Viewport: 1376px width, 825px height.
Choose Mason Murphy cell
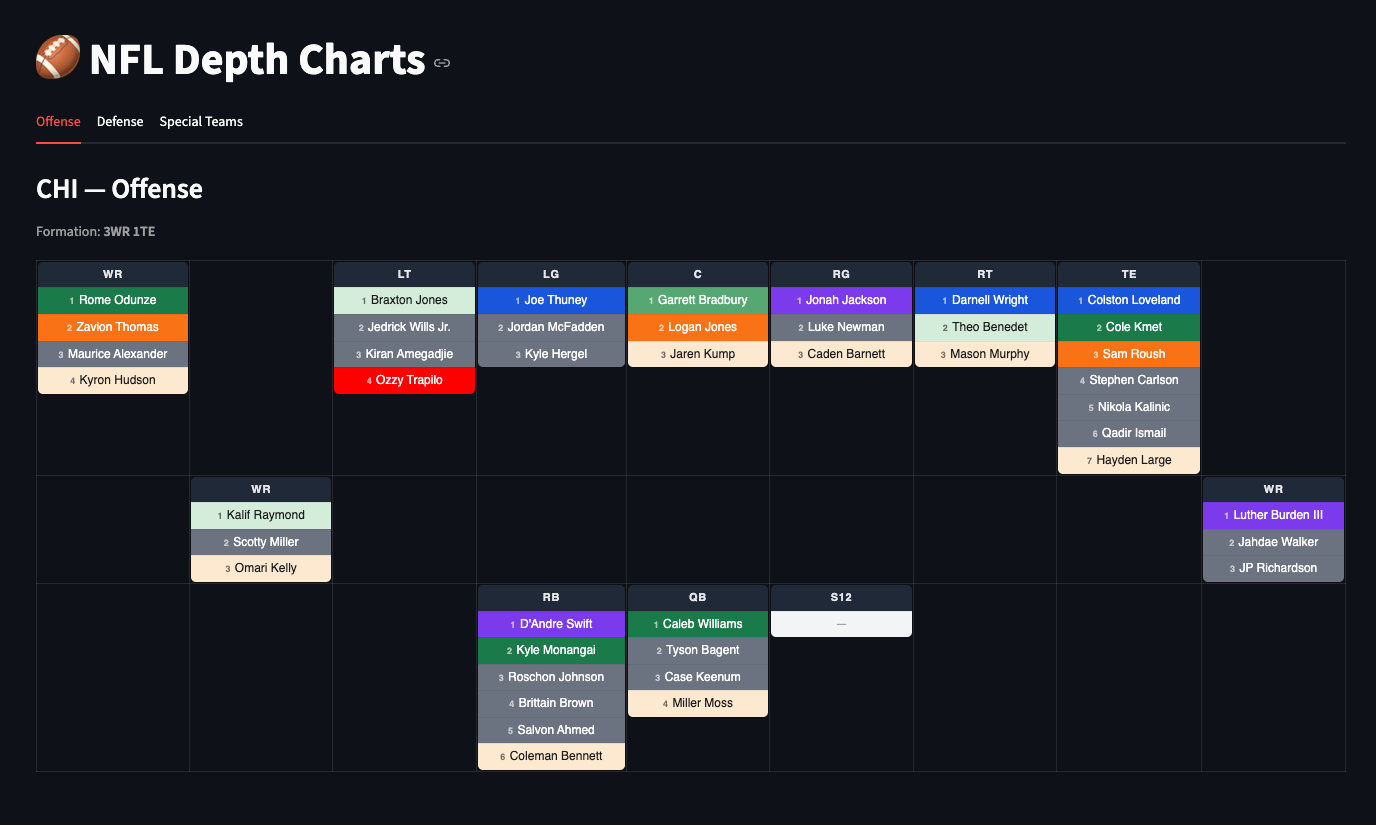coord(985,354)
